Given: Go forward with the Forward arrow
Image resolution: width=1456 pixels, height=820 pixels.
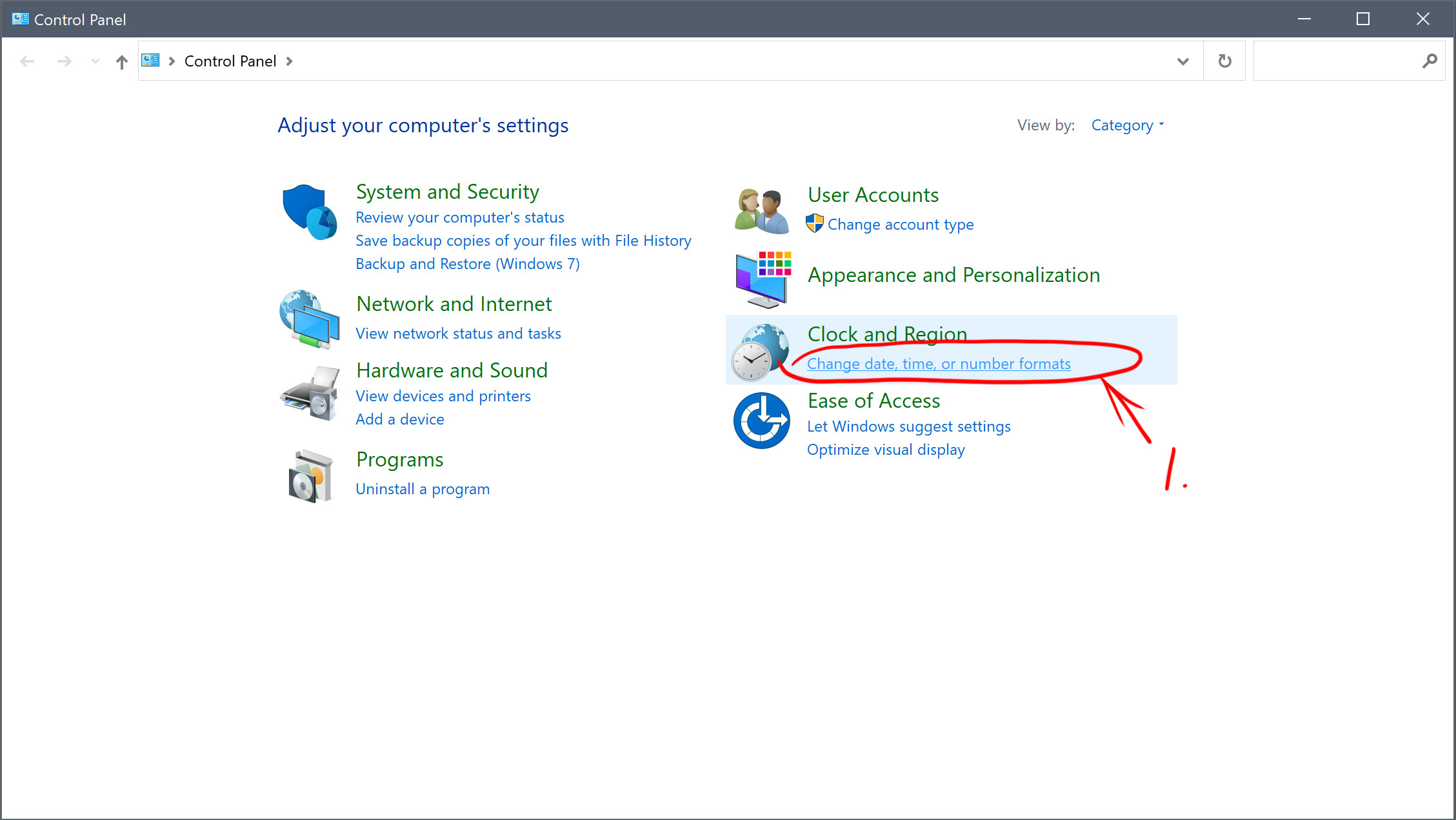Looking at the screenshot, I should click(64, 61).
